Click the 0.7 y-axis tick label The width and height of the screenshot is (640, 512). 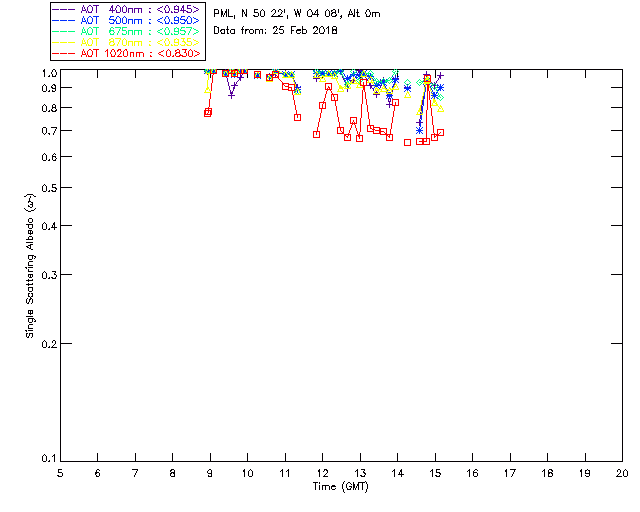49,131
